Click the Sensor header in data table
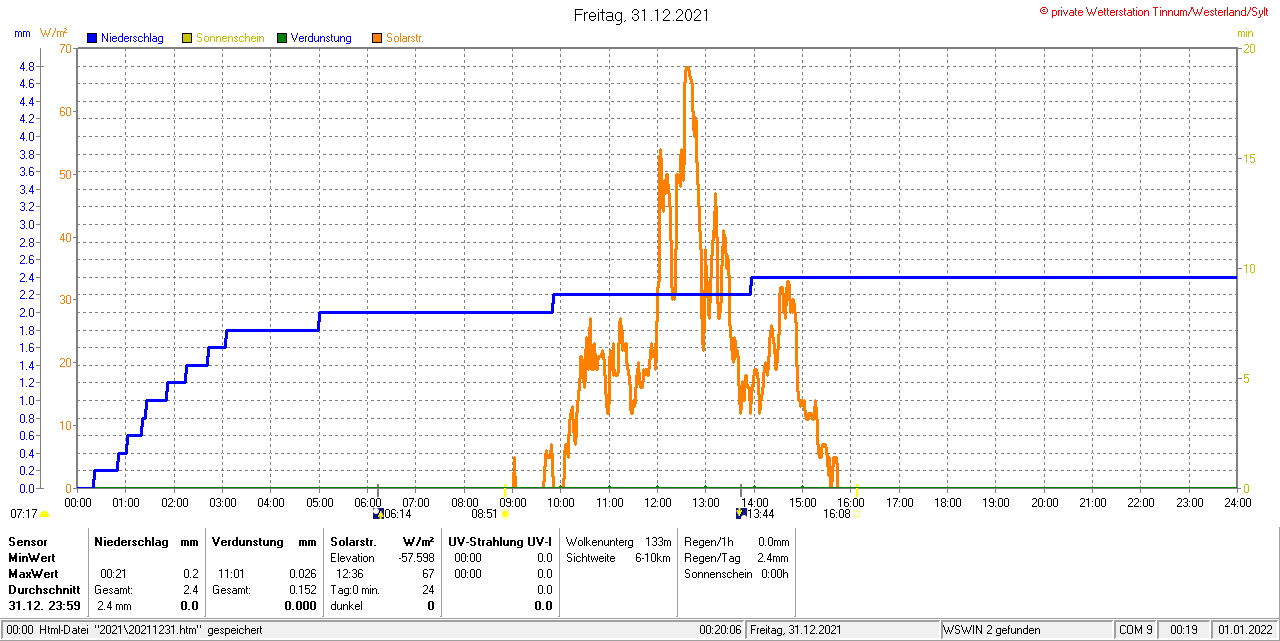This screenshot has height=641, width=1280. [27, 541]
